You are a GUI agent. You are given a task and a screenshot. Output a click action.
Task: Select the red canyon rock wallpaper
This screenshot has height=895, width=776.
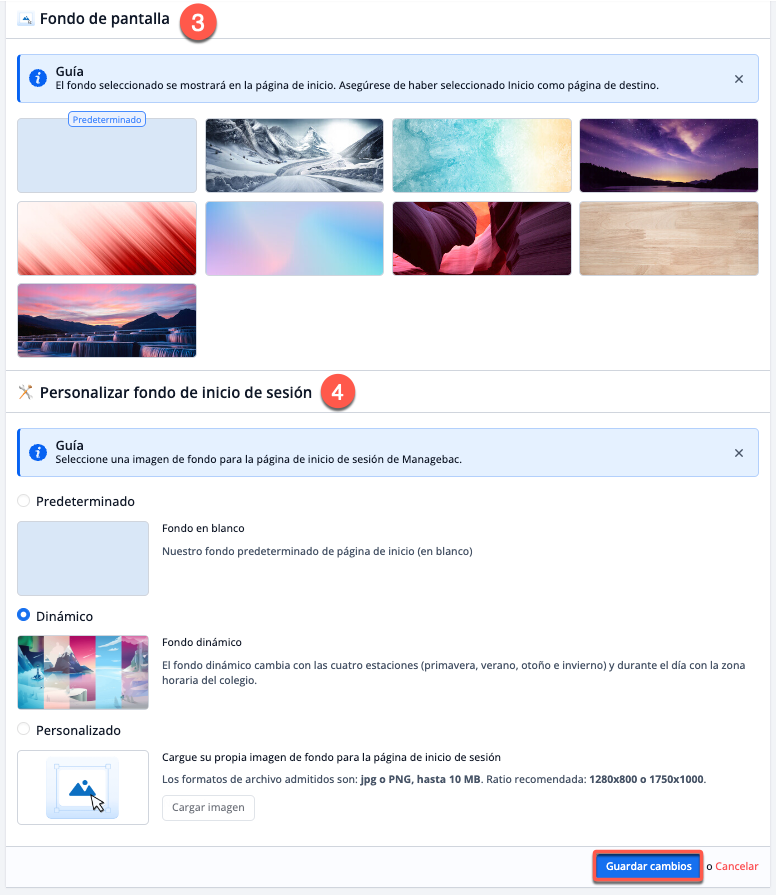pos(482,238)
